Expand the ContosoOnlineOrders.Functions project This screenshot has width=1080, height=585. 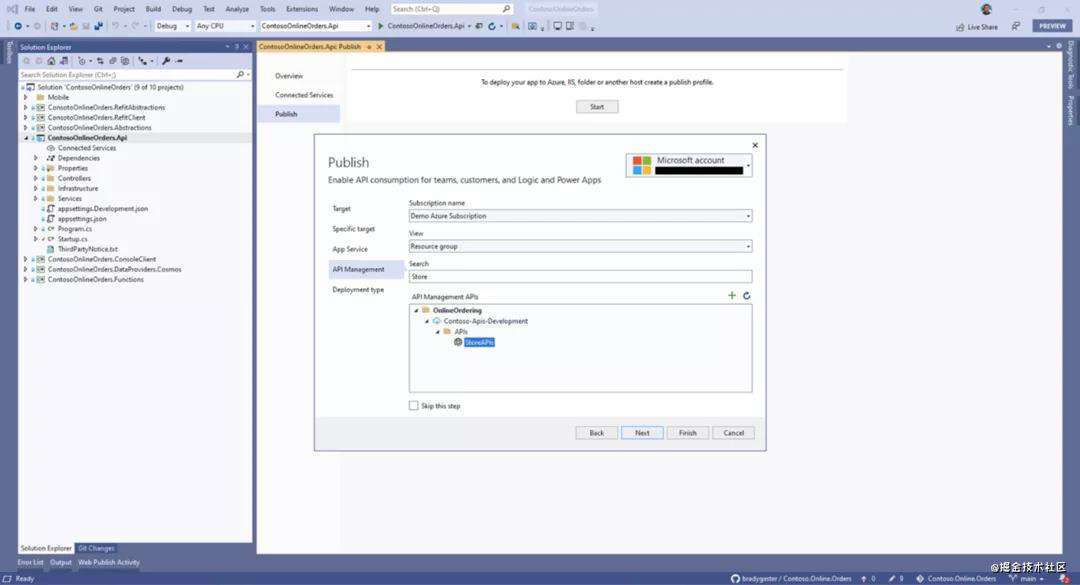tap(26, 280)
